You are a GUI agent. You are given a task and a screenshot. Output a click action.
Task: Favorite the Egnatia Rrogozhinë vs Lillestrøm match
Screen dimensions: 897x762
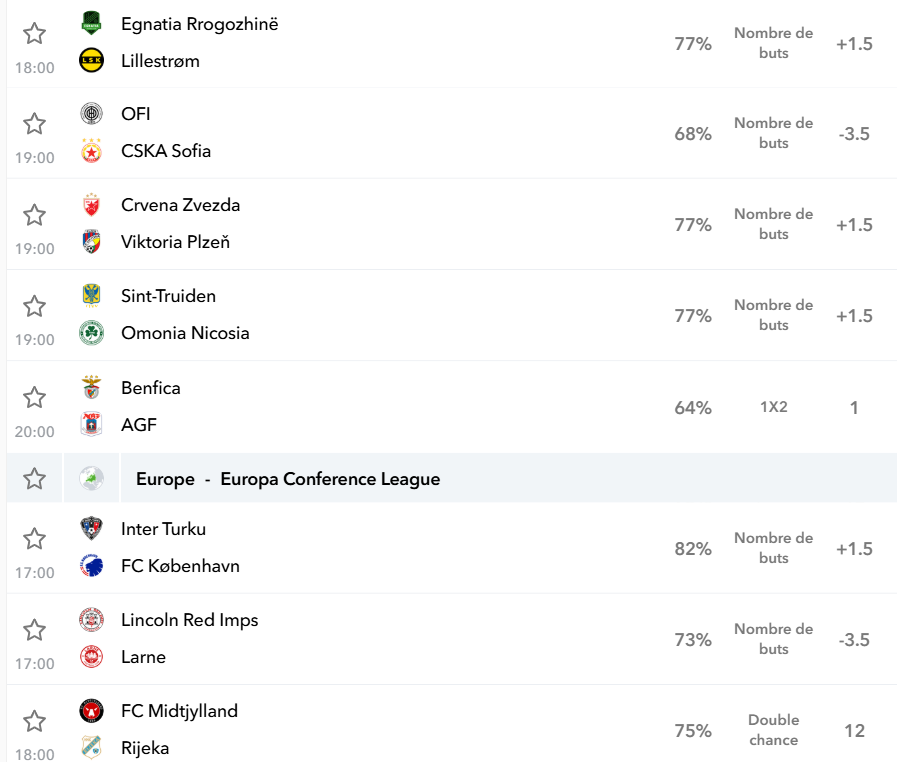(34, 33)
